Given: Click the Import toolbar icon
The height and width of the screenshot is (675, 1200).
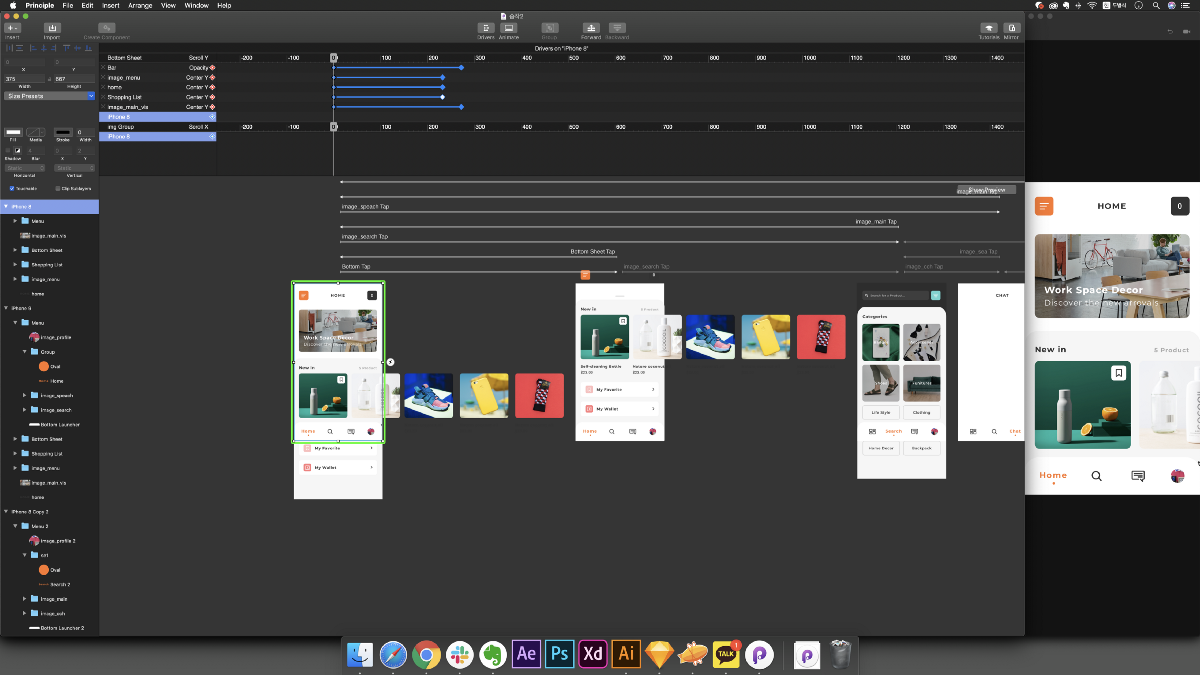Looking at the screenshot, I should tap(52, 28).
